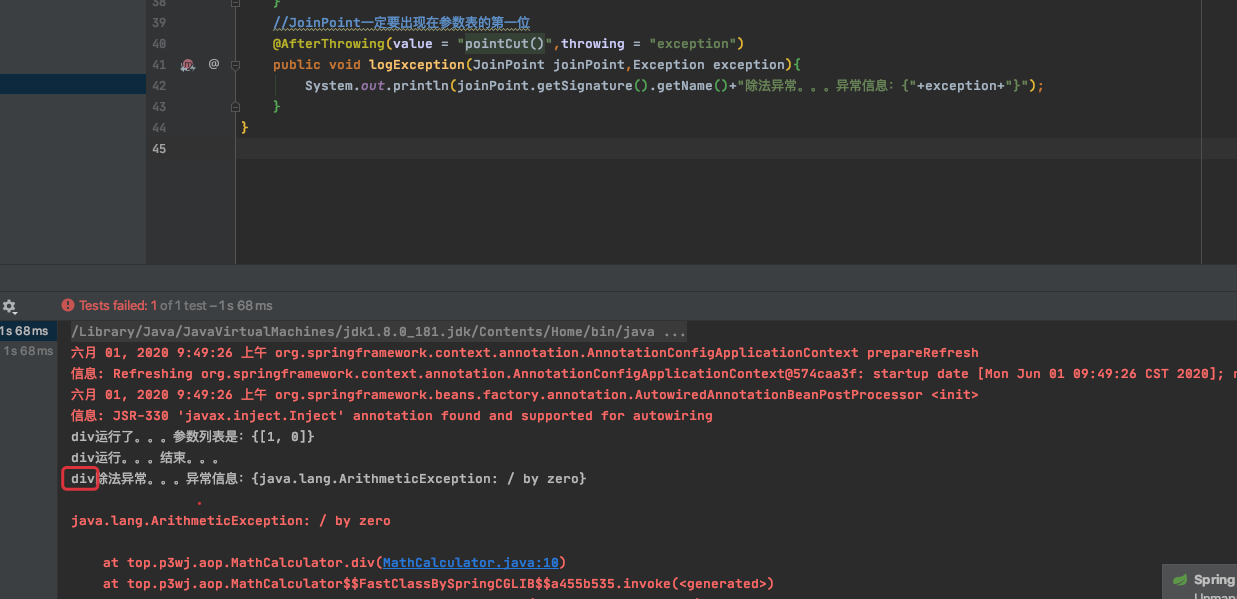This screenshot has width=1237, height=599.
Task: Select the second 1s 68ms test entry
Action: point(28,351)
